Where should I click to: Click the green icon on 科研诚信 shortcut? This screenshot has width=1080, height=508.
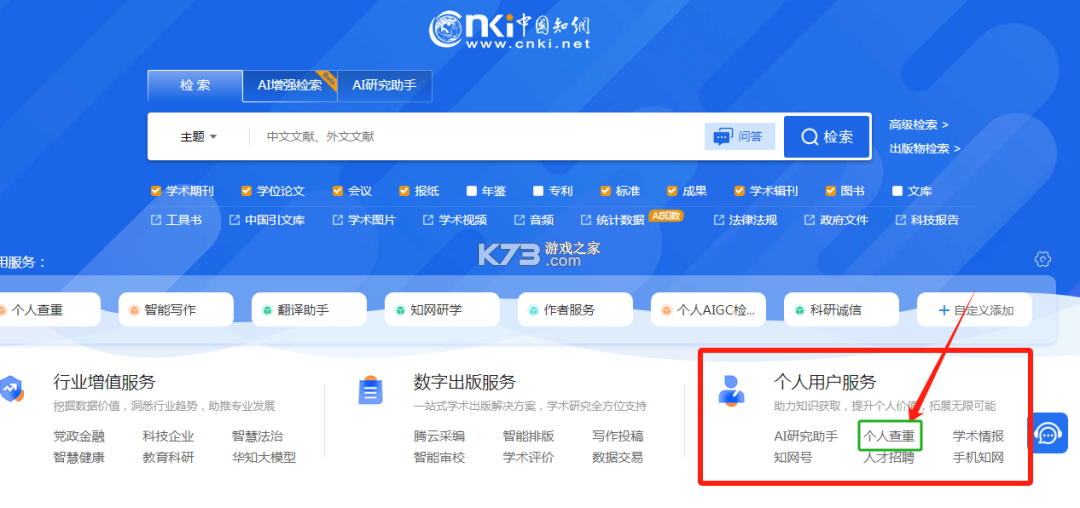tap(799, 310)
